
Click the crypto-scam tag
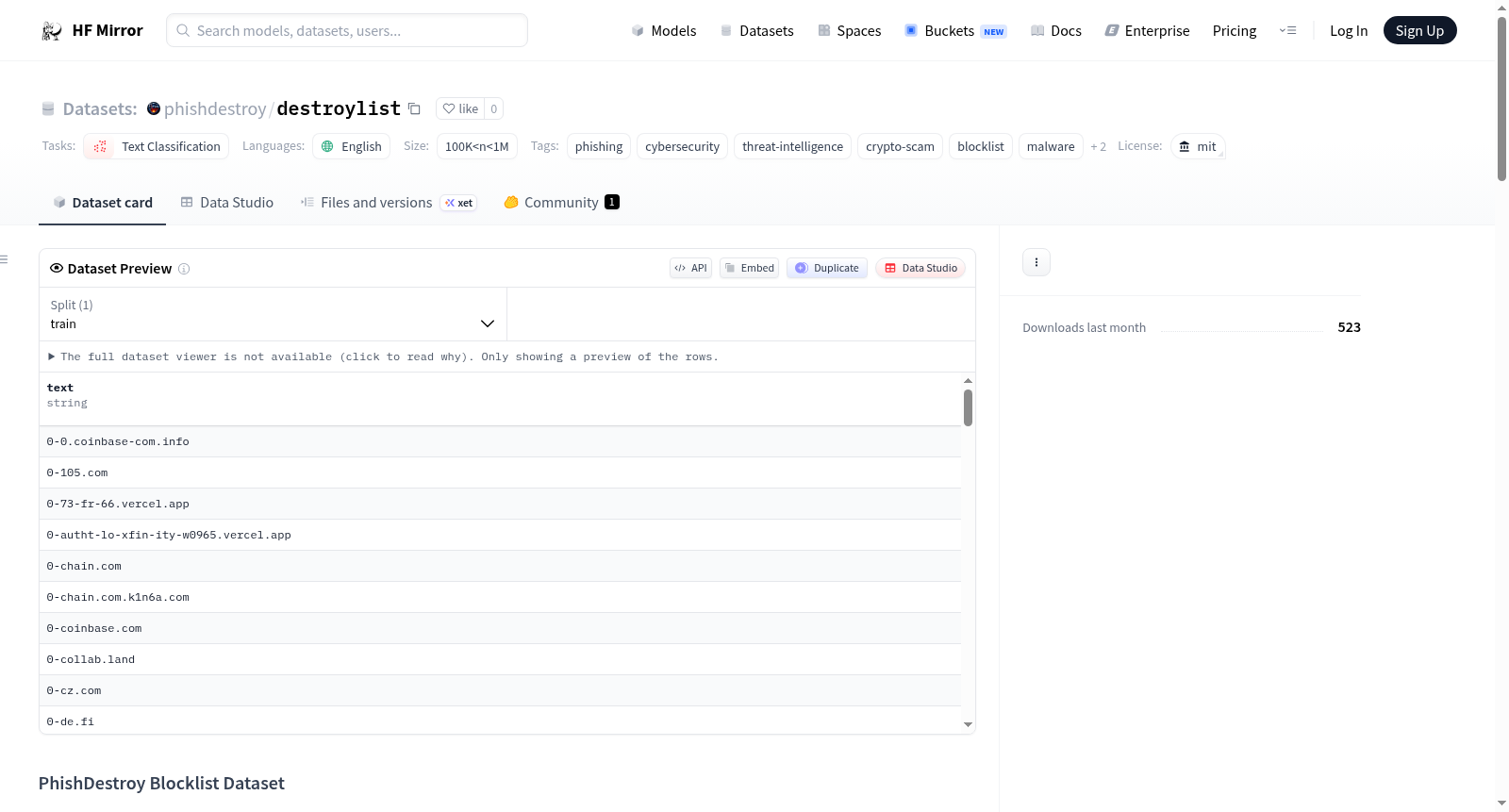click(900, 146)
